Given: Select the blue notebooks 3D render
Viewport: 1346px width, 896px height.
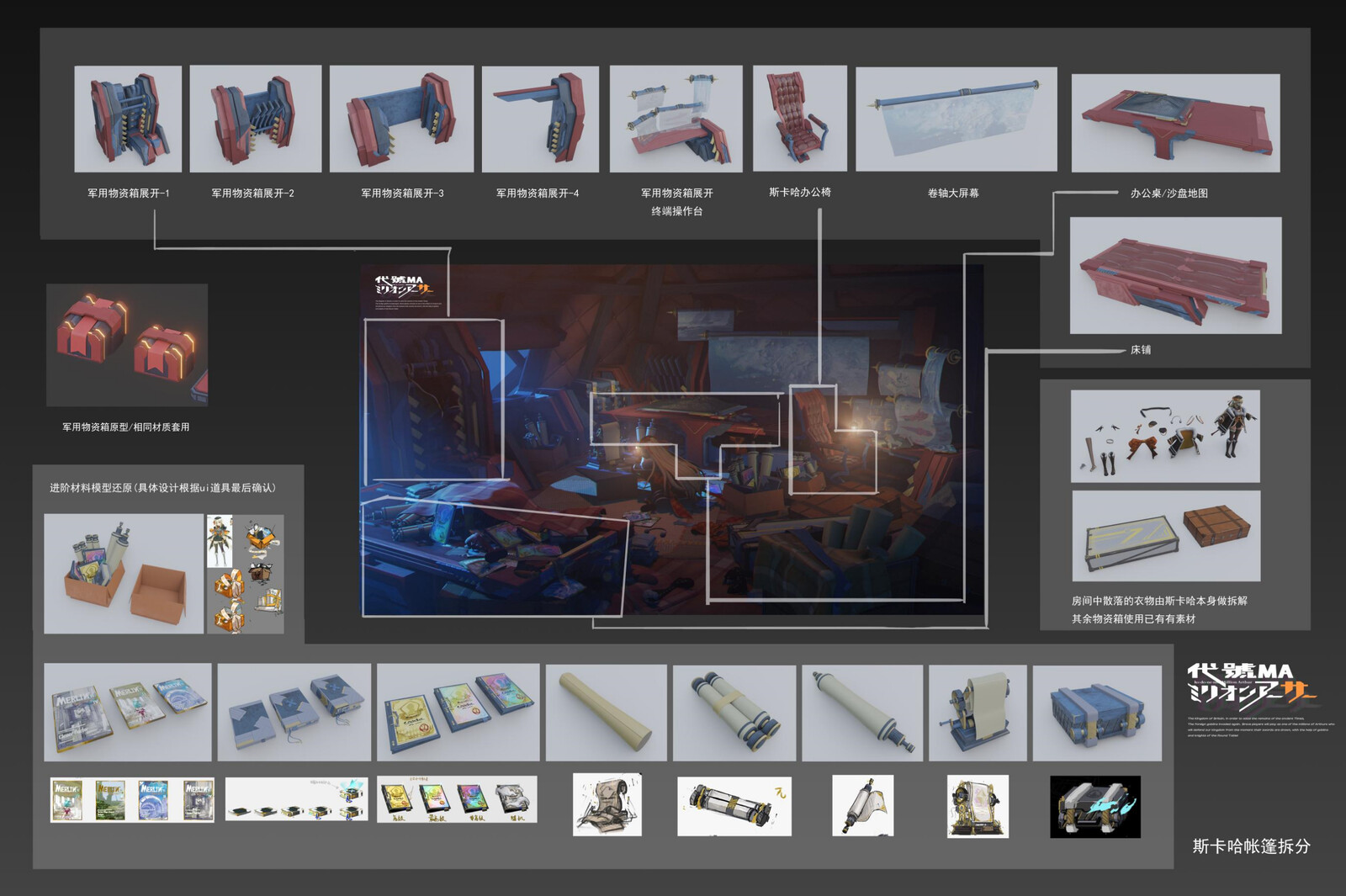Looking at the screenshot, I should (x=294, y=712).
